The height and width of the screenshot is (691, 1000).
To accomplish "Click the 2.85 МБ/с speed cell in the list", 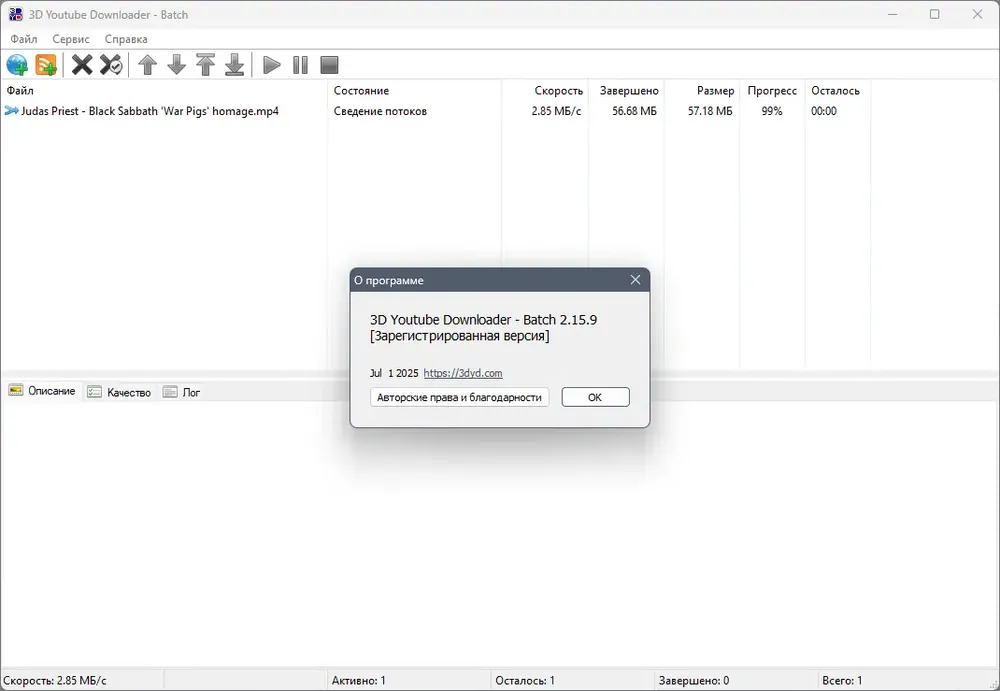I will tap(556, 111).
